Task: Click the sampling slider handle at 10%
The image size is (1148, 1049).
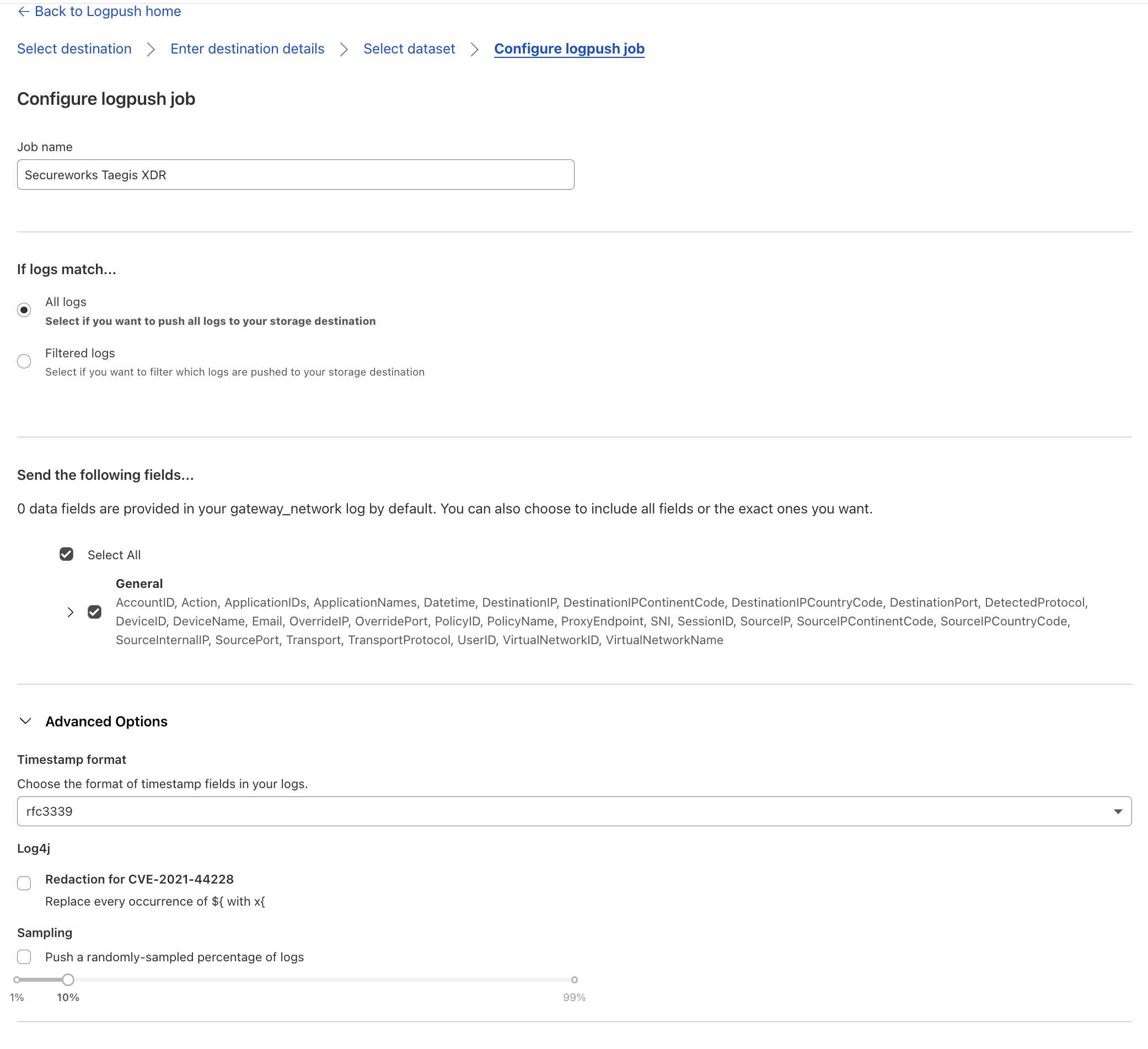Action: [68, 980]
